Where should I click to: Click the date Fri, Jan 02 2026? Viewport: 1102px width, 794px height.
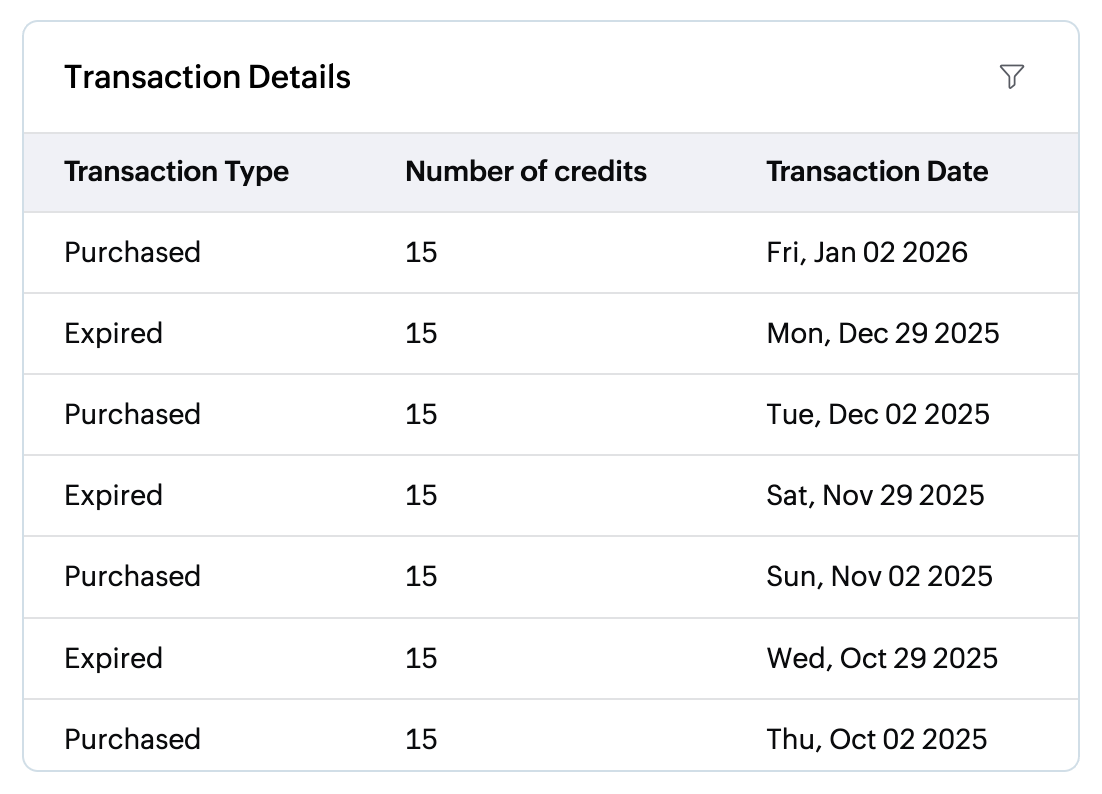click(867, 252)
